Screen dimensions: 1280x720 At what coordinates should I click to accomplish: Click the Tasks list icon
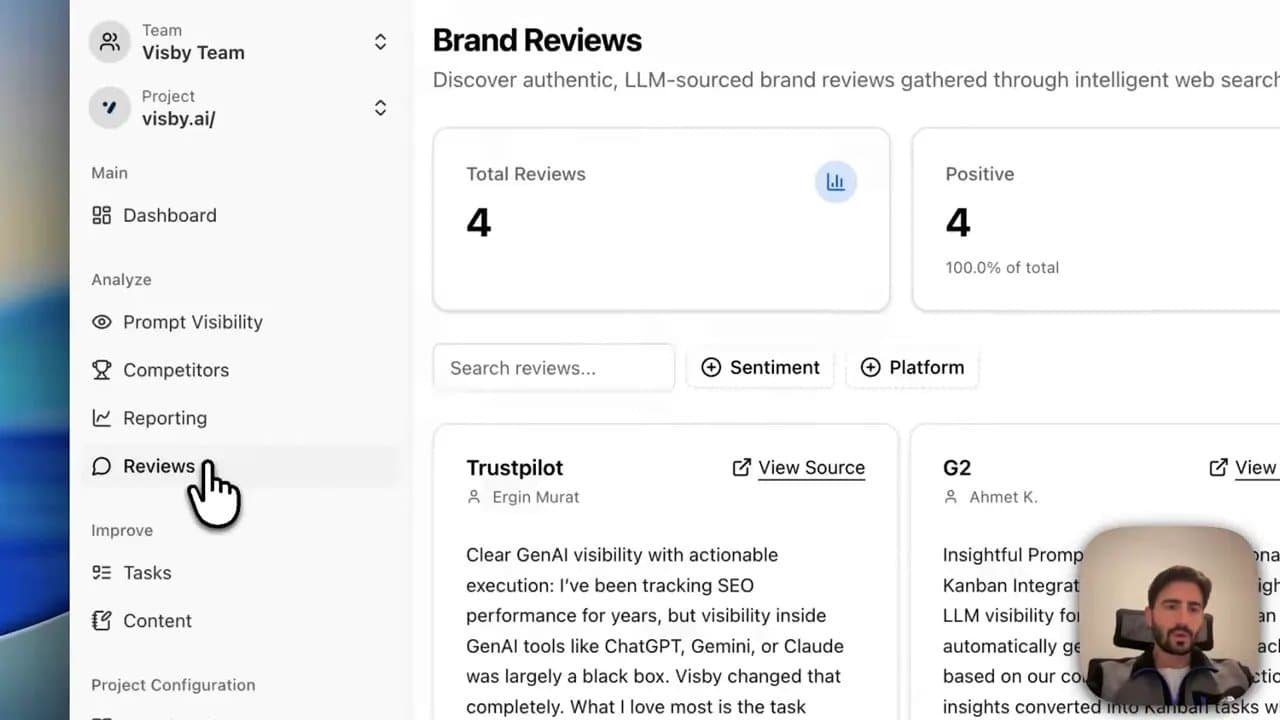click(101, 573)
